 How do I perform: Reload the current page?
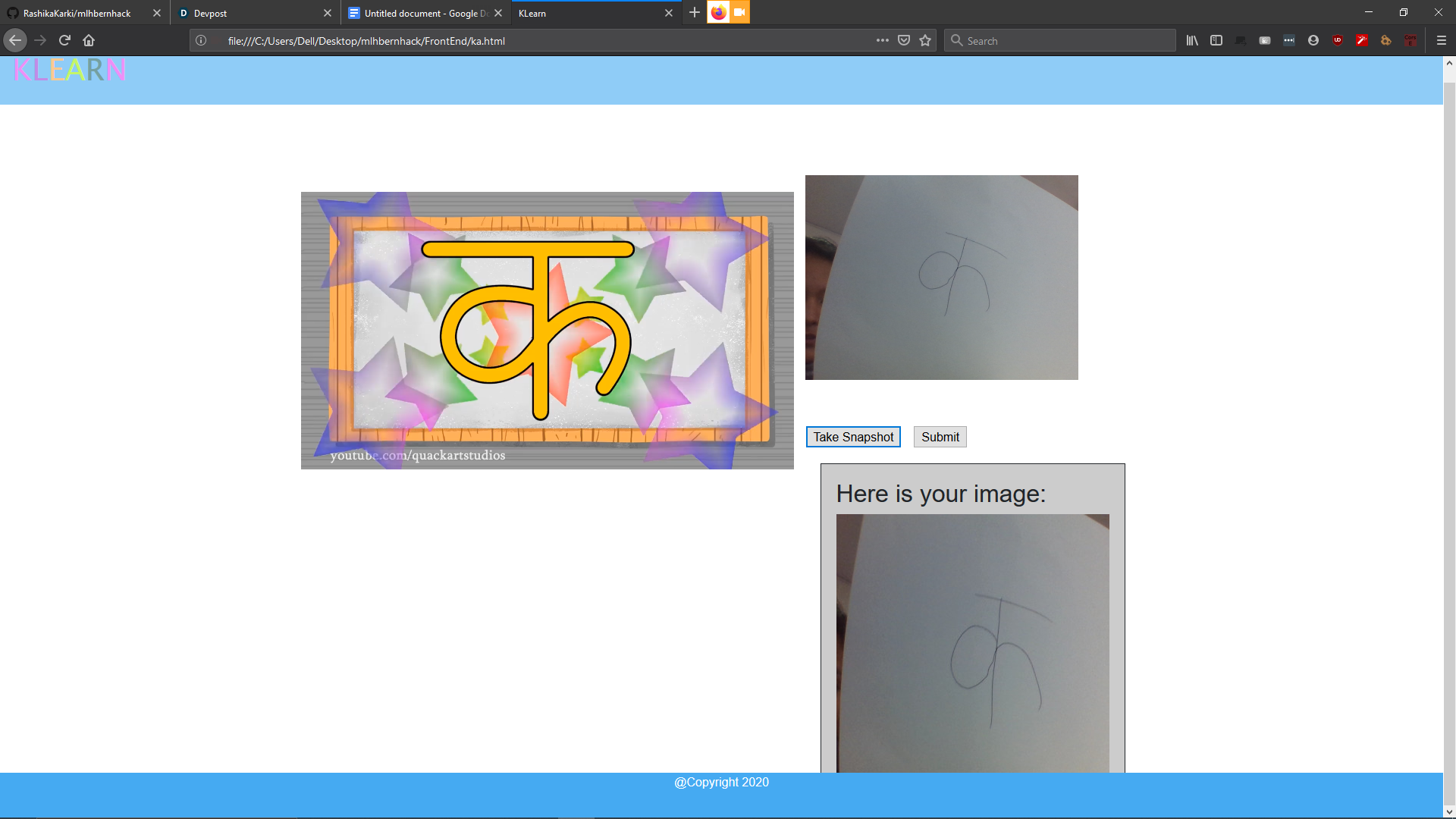64,41
